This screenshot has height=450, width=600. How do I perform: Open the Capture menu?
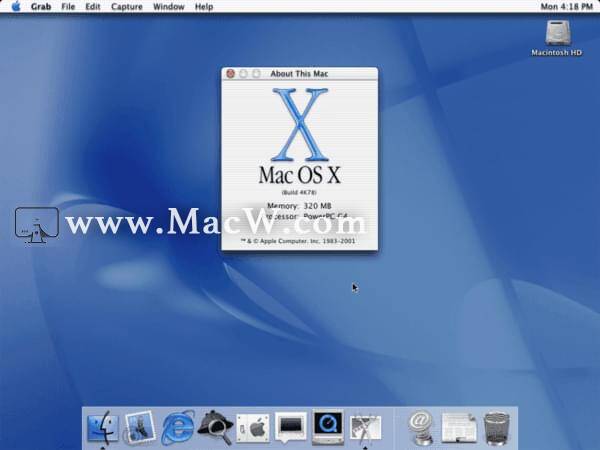pyautogui.click(x=127, y=7)
